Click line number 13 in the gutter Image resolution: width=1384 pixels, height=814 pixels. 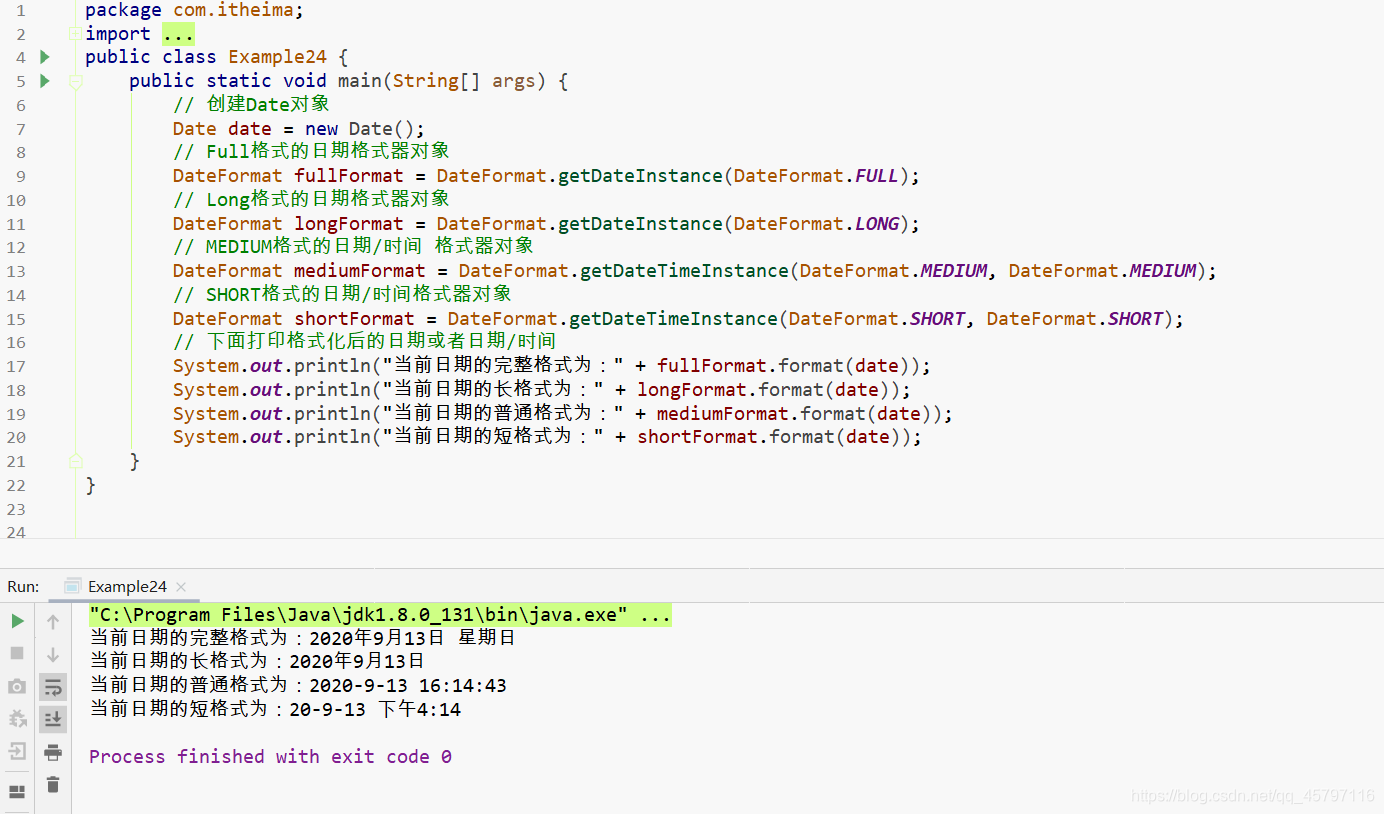click(16, 272)
